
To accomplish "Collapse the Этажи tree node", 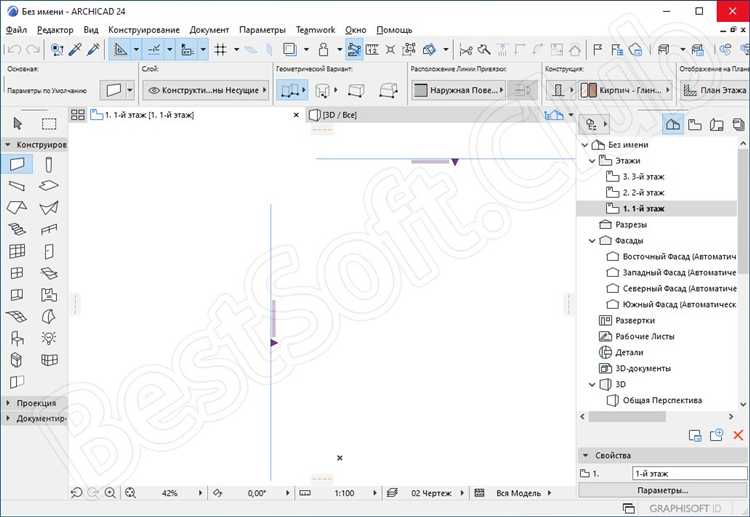I will [x=592, y=161].
